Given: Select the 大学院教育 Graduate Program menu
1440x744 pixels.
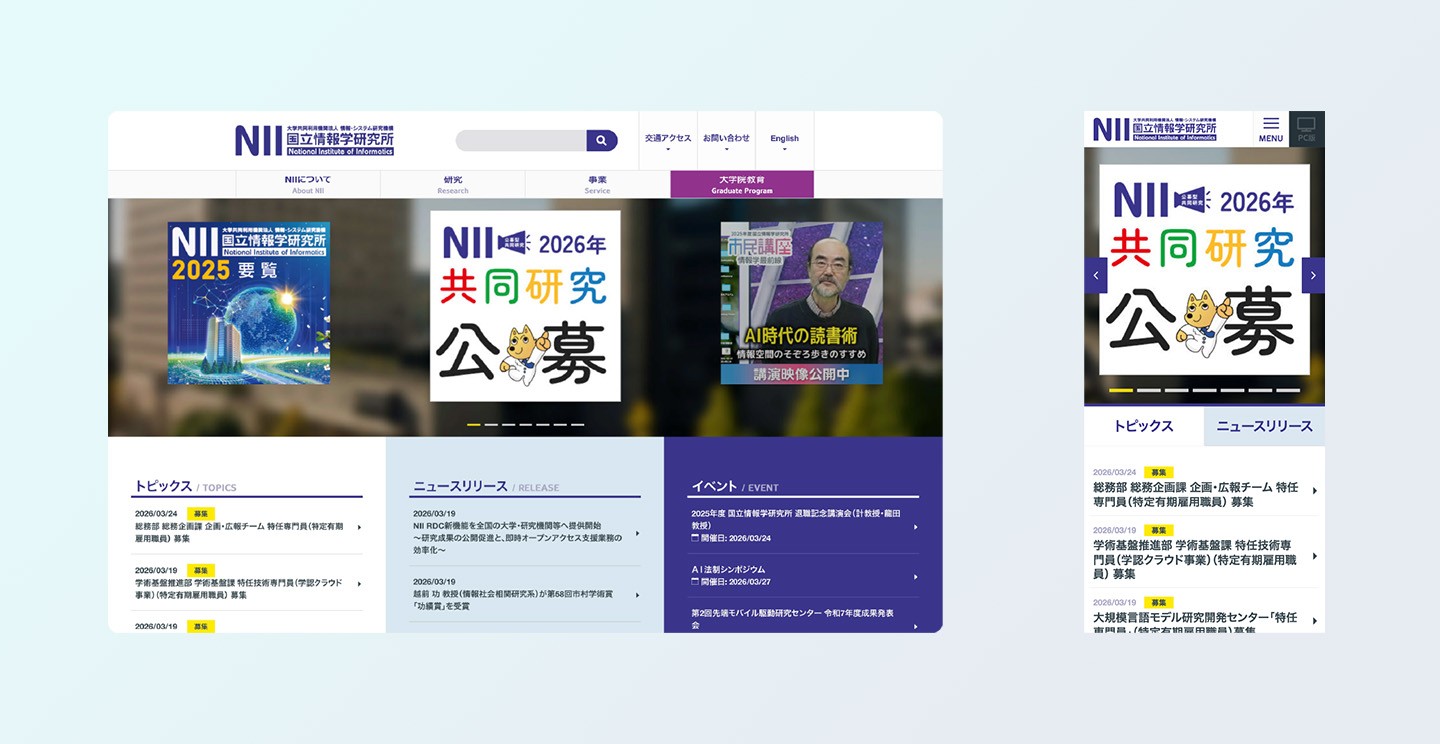Looking at the screenshot, I should coord(741,184).
